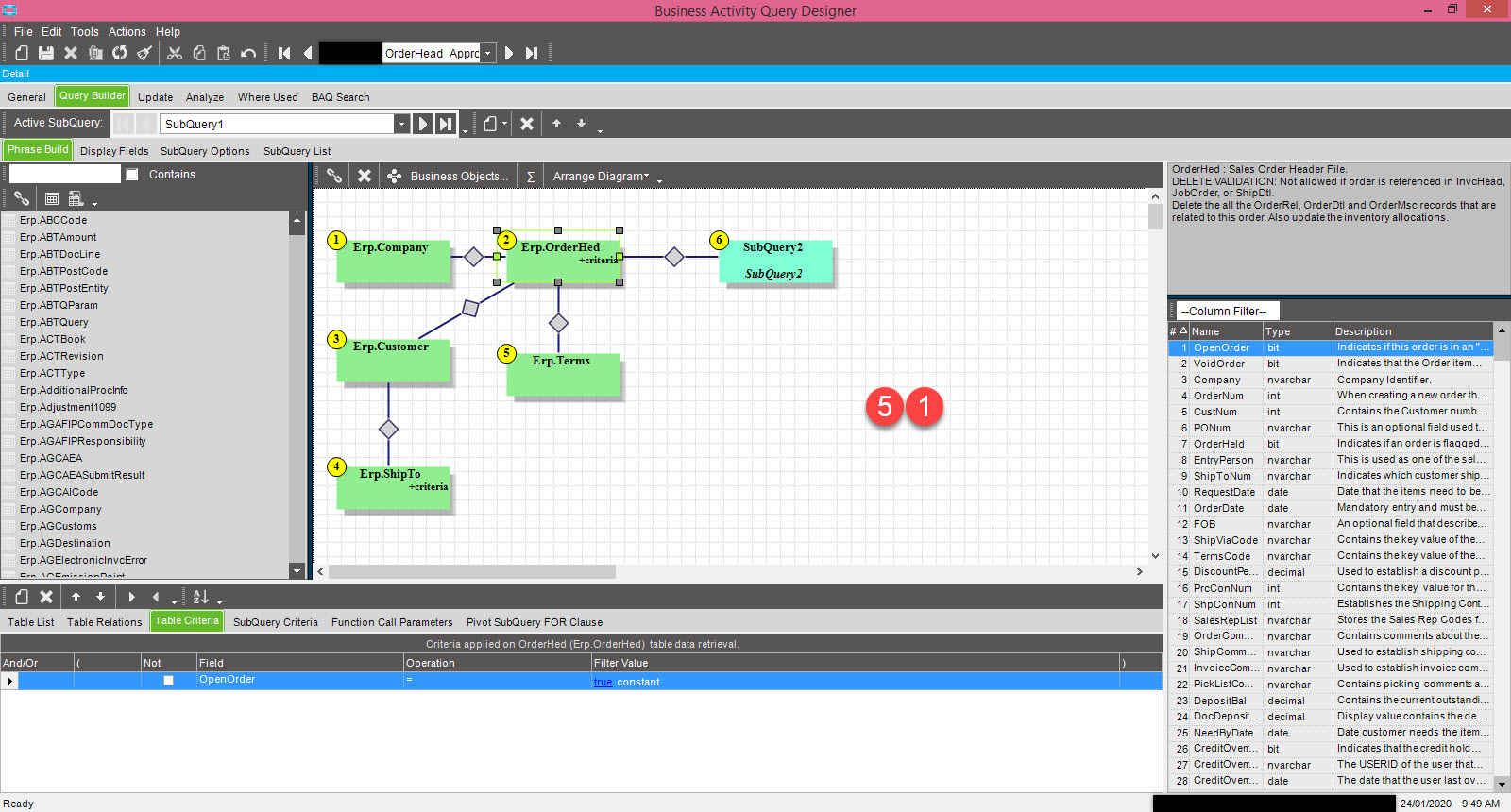Click the Delete X icon in main toolbar

pos(71,53)
